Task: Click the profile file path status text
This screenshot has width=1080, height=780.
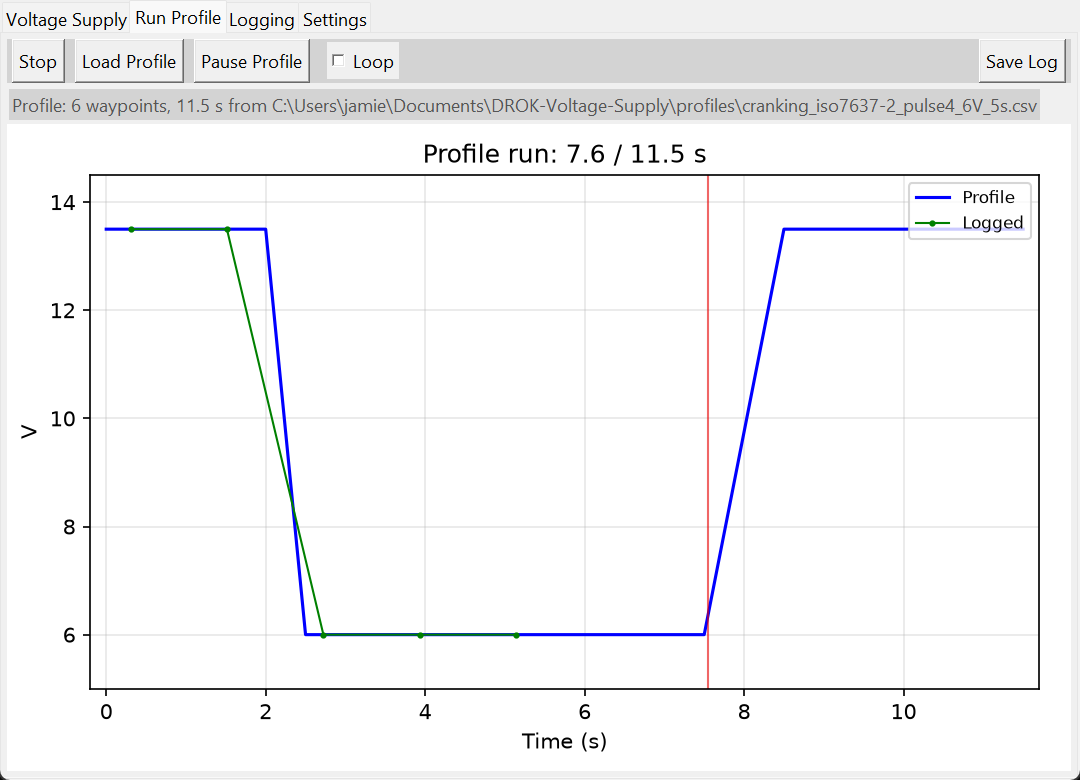Action: [524, 105]
